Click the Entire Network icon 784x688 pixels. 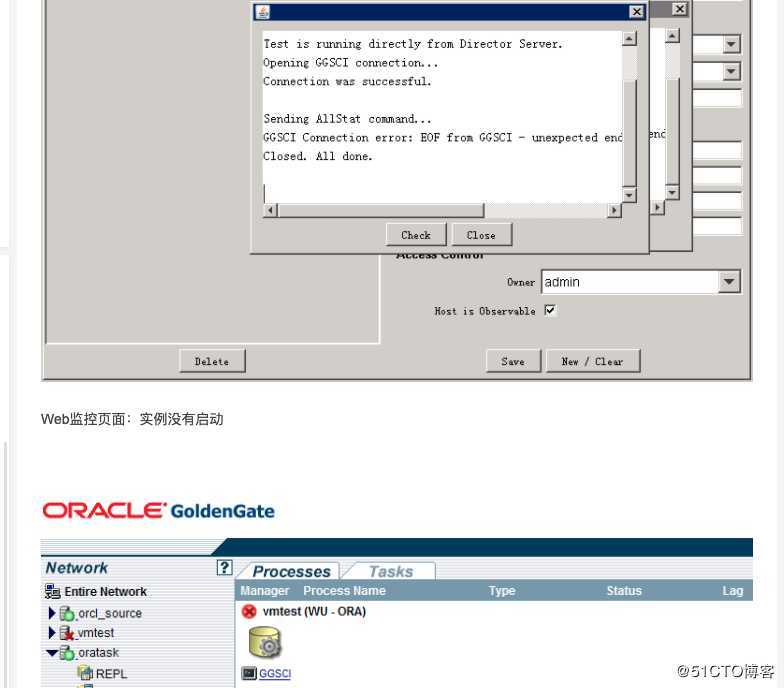tap(52, 592)
